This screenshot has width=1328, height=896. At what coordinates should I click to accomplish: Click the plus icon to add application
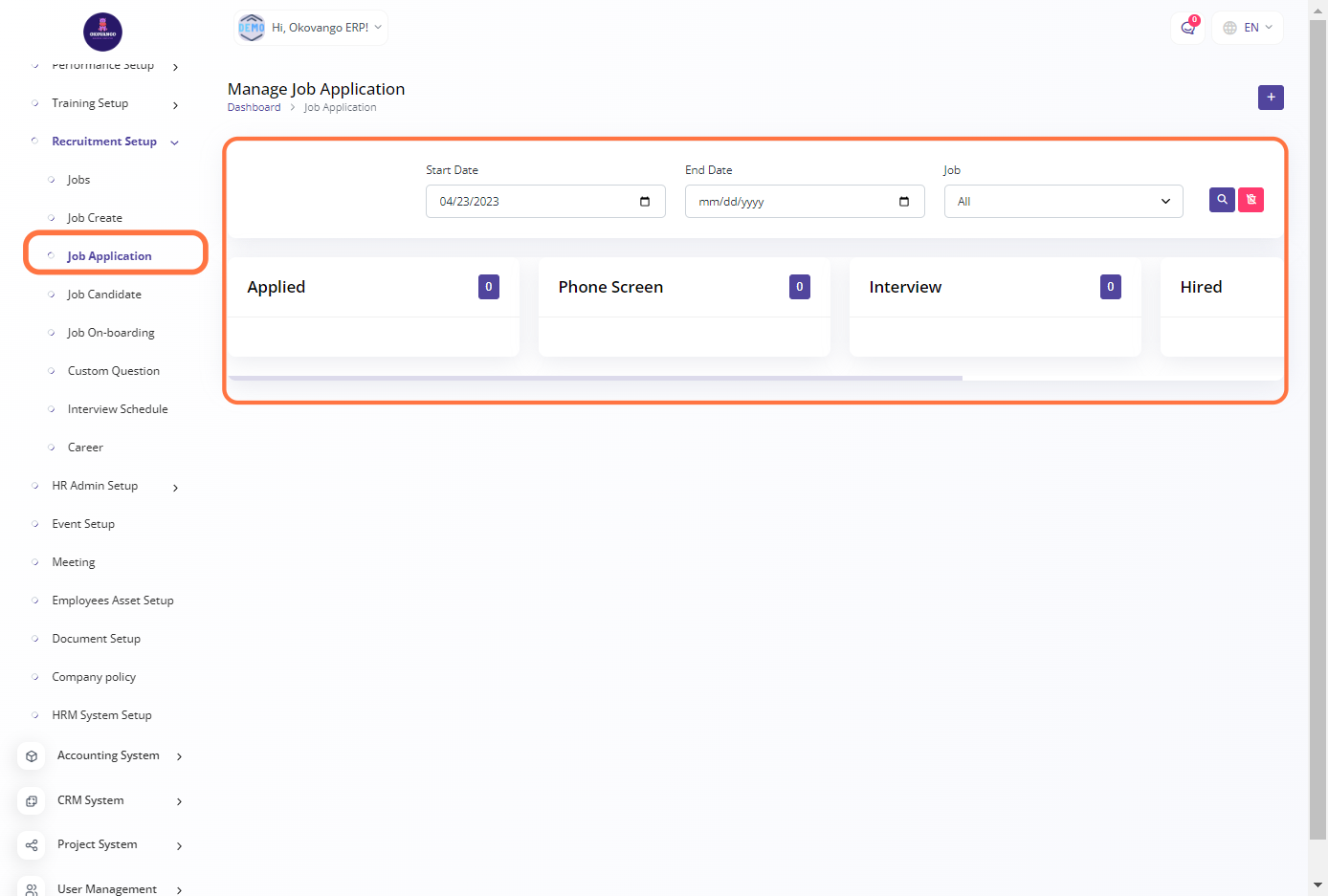[1271, 98]
